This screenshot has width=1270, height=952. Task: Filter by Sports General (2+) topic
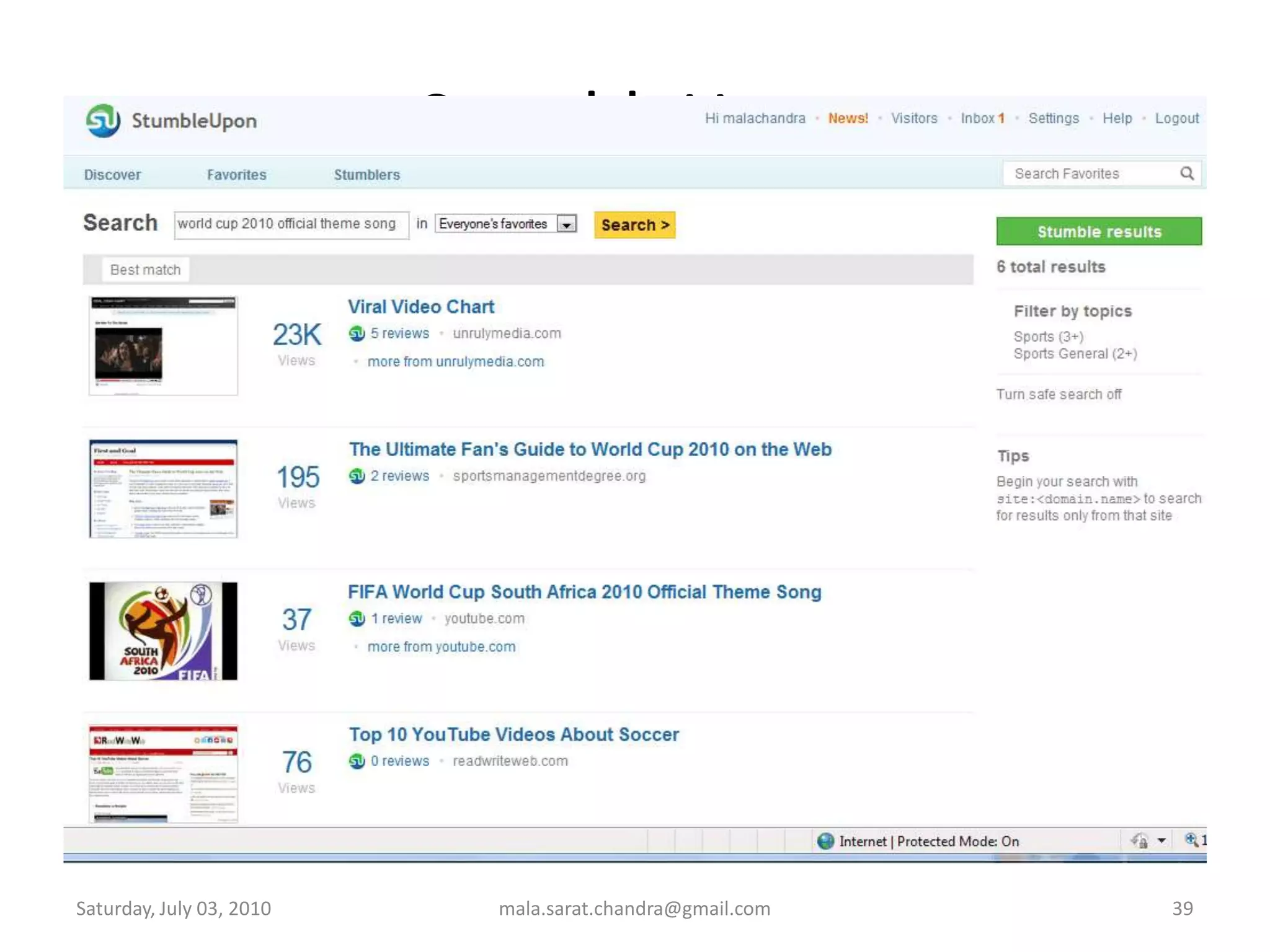[1075, 354]
